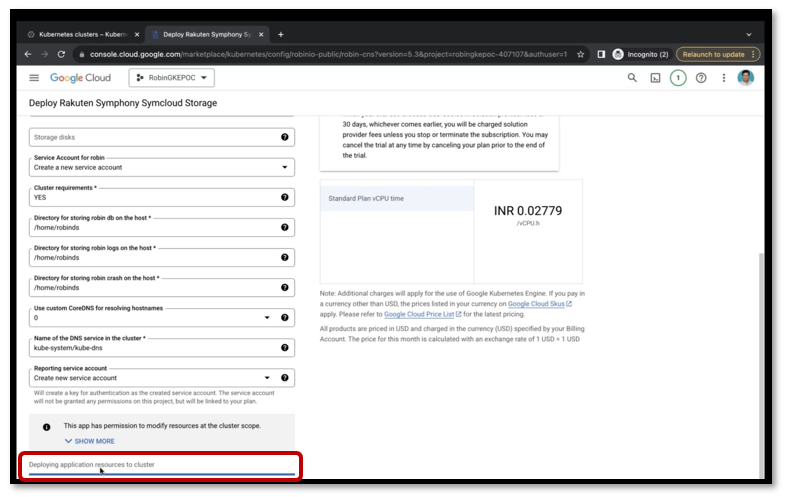790x497 pixels.
Task: Click the browser forward arrow
Action: [44, 54]
